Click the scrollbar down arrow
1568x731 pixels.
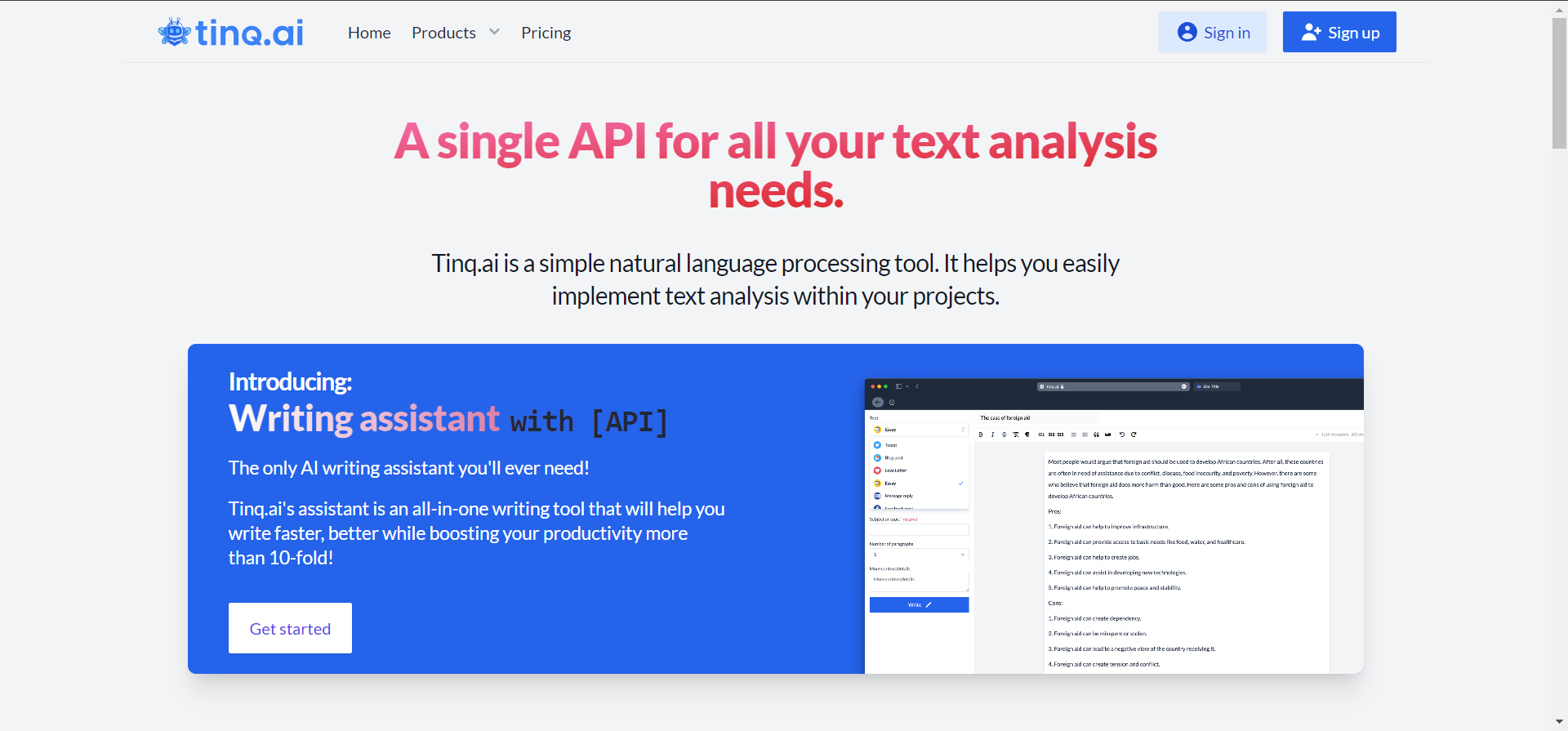[x=1559, y=723]
